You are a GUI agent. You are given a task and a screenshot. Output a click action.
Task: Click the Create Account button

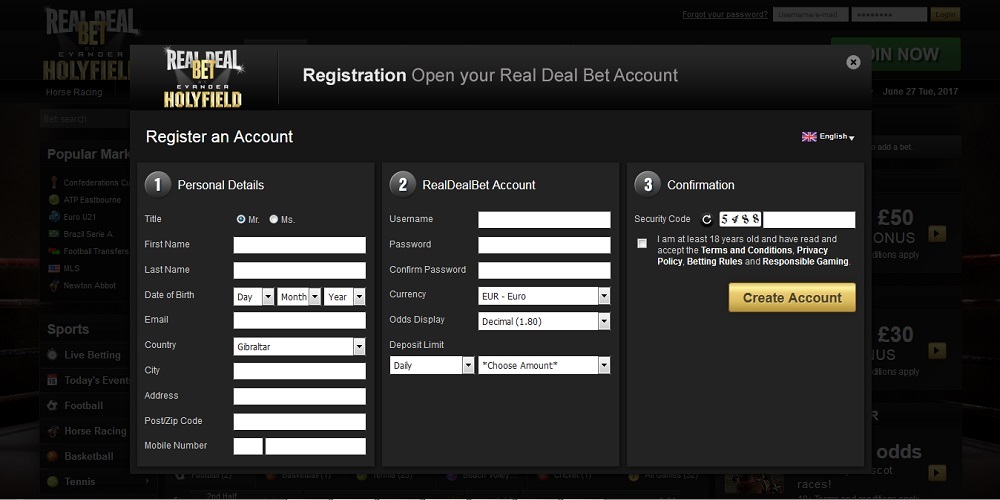pyautogui.click(x=792, y=298)
